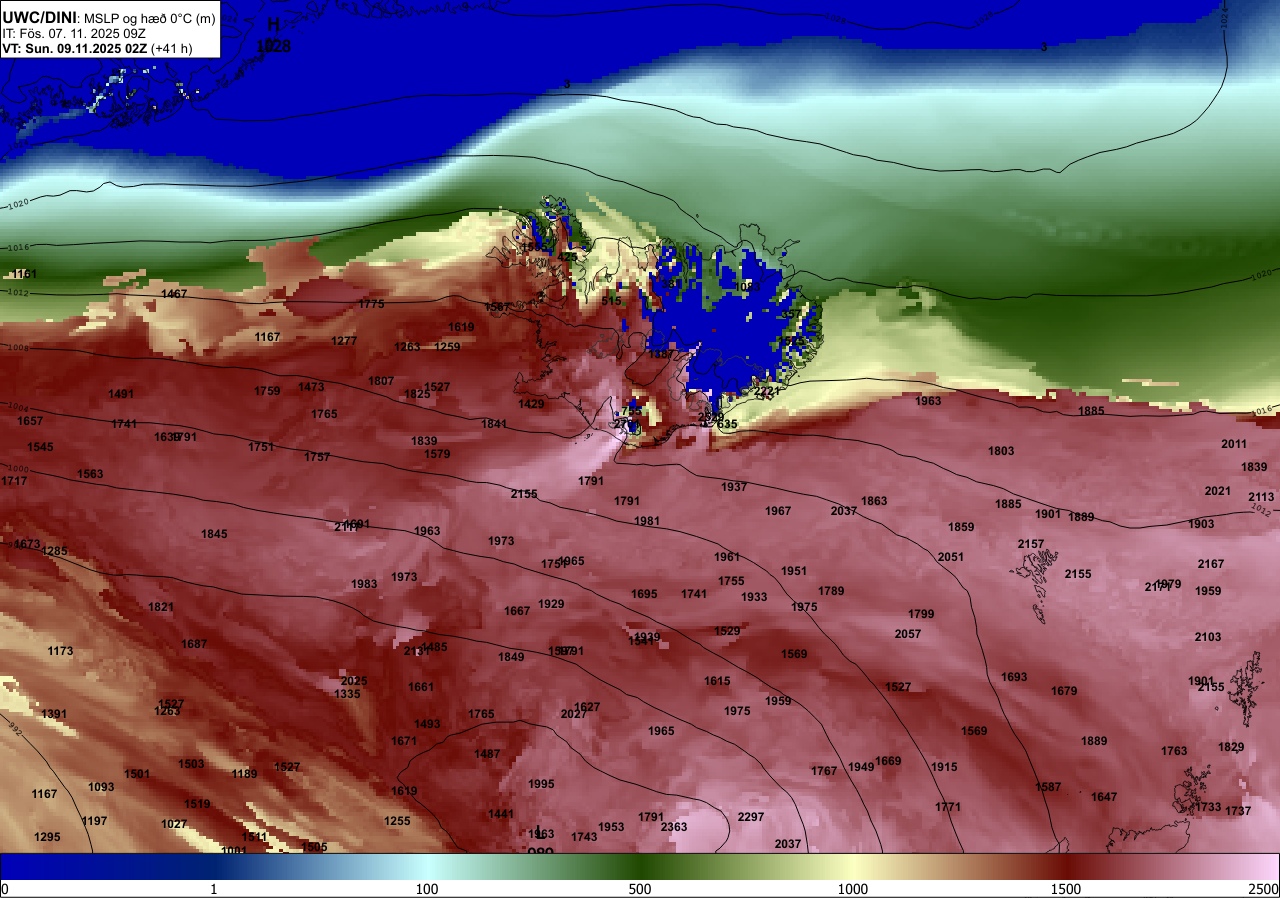Click the 1441 height value
1280x898 pixels.
(500, 814)
